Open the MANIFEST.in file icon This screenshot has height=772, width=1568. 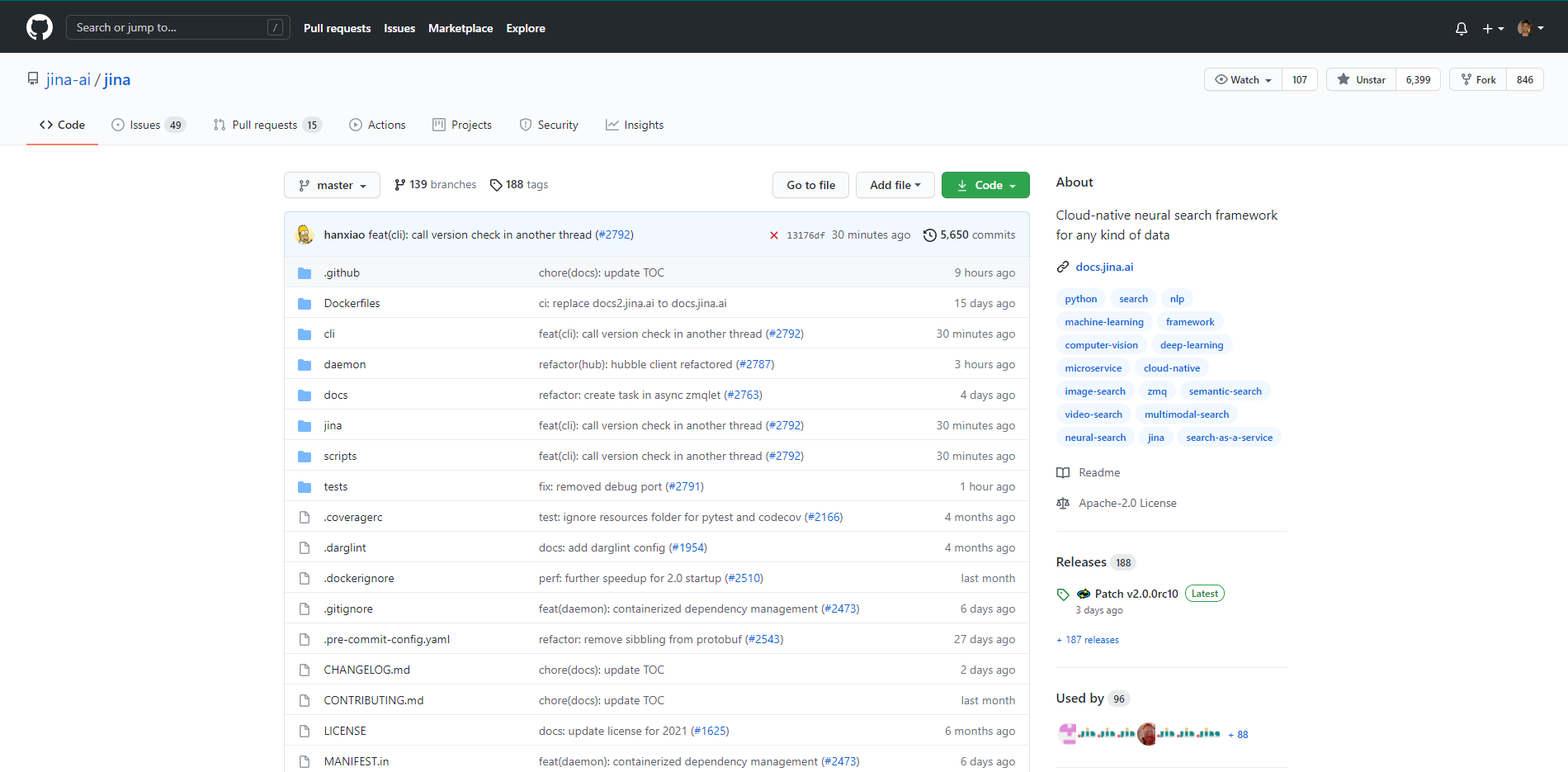pyautogui.click(x=305, y=761)
